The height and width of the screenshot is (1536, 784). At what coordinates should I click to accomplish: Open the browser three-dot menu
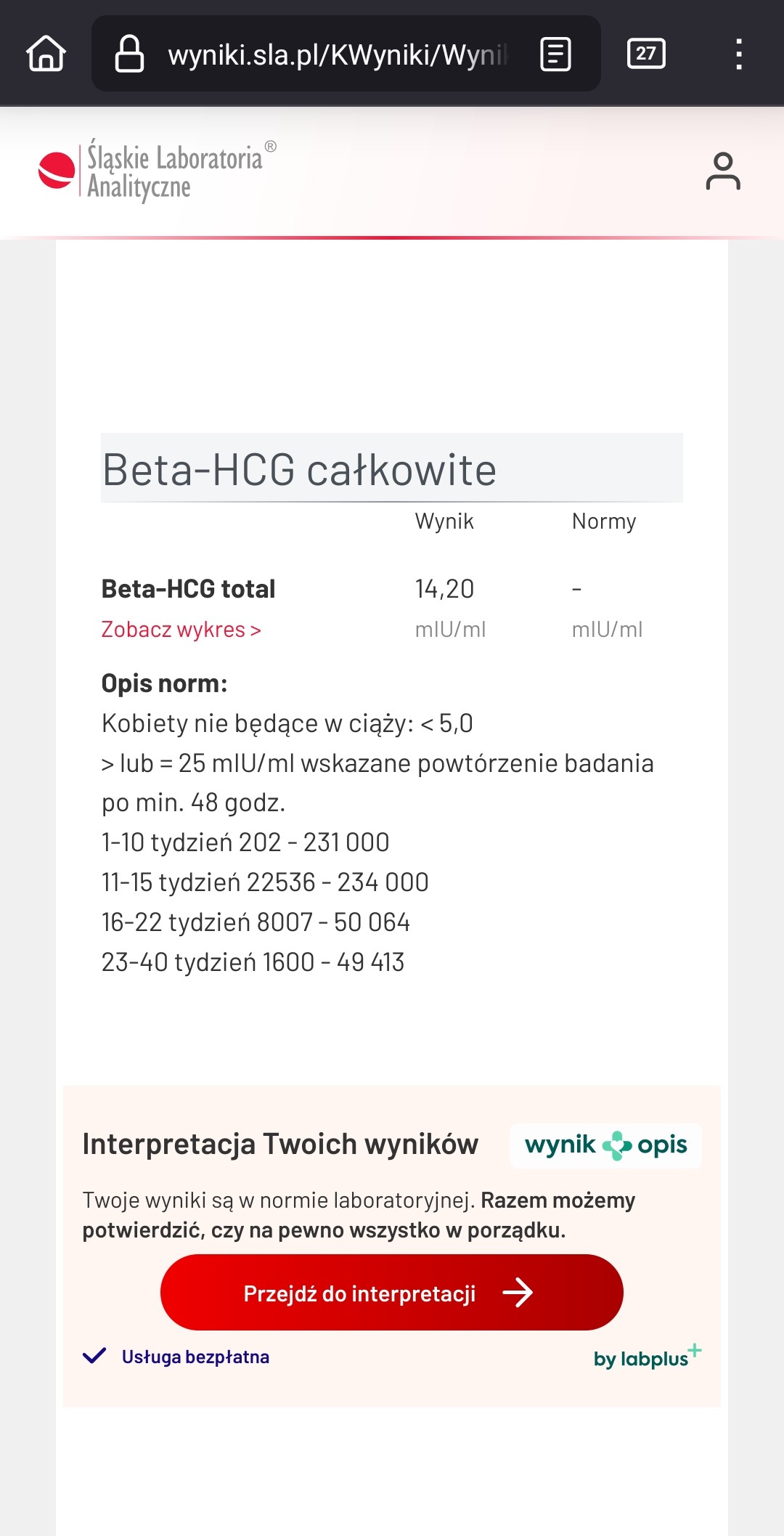tap(739, 54)
